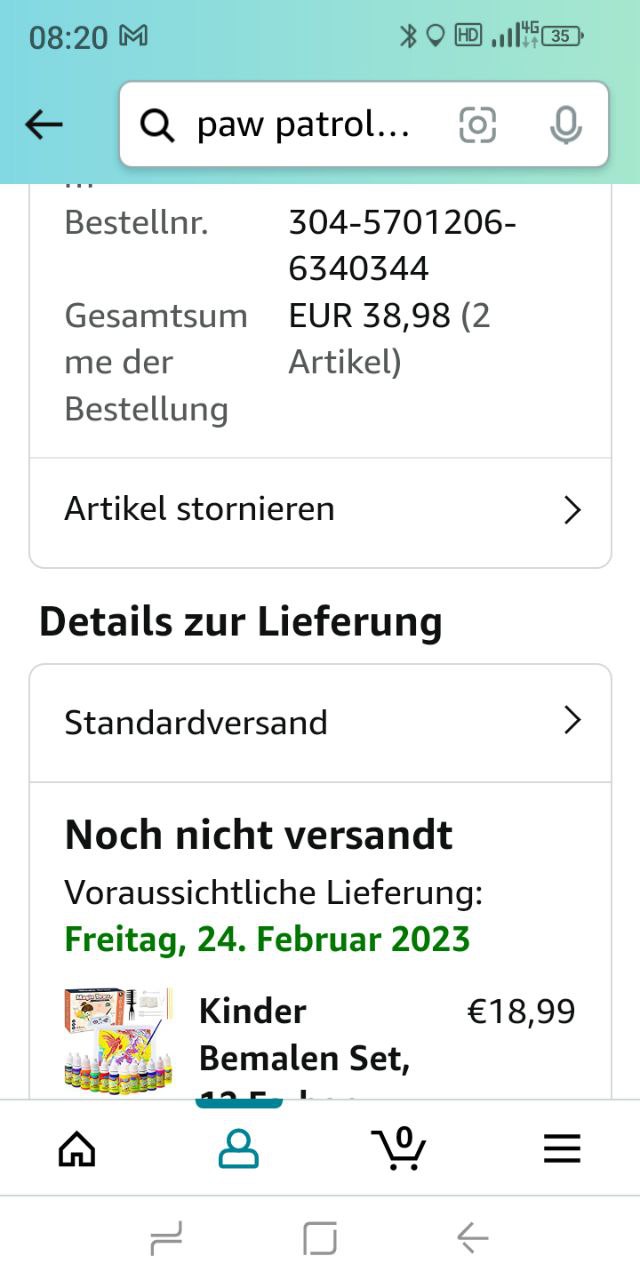Tap Android recent apps button
This screenshot has width=640, height=1280.
[166, 1240]
